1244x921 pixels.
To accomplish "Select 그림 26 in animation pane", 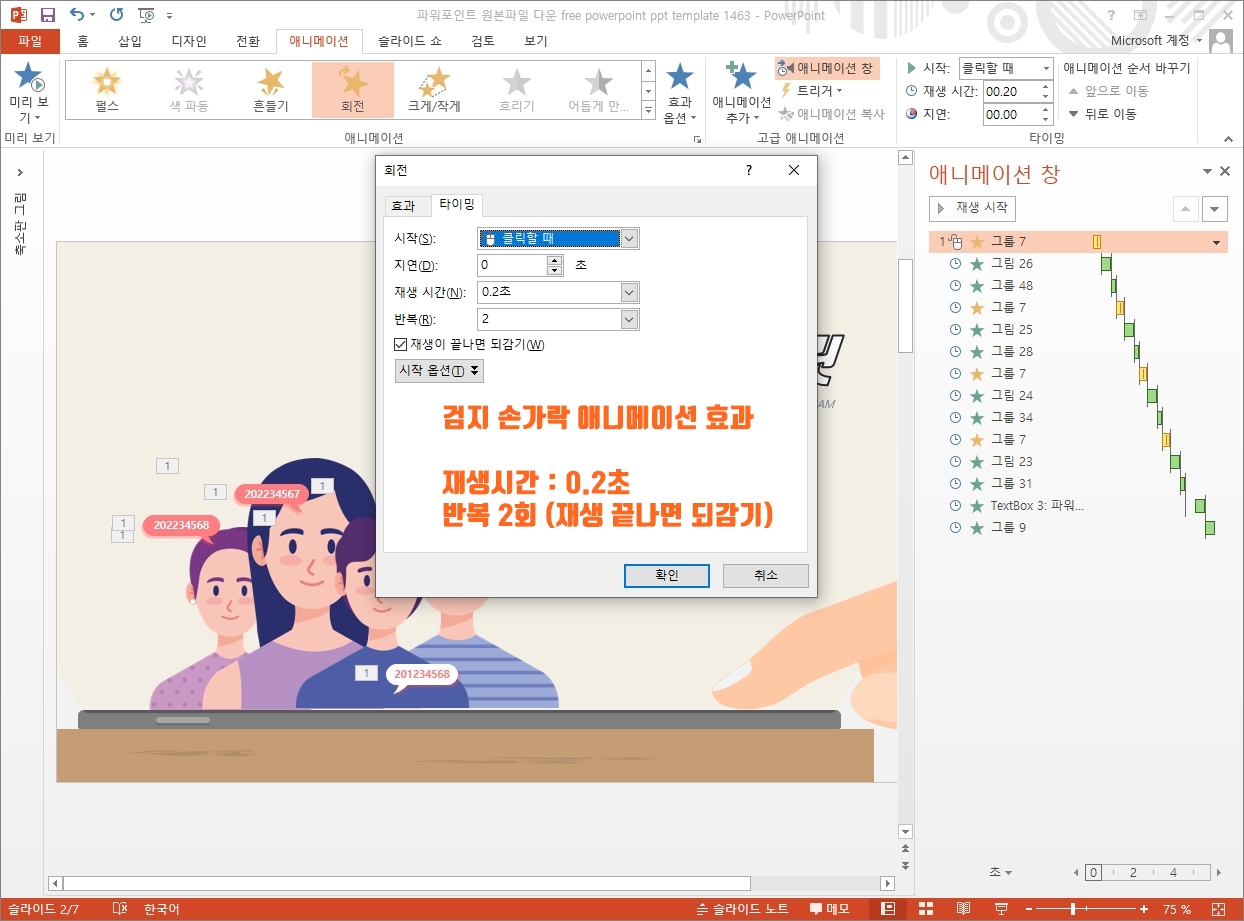I will (1011, 264).
